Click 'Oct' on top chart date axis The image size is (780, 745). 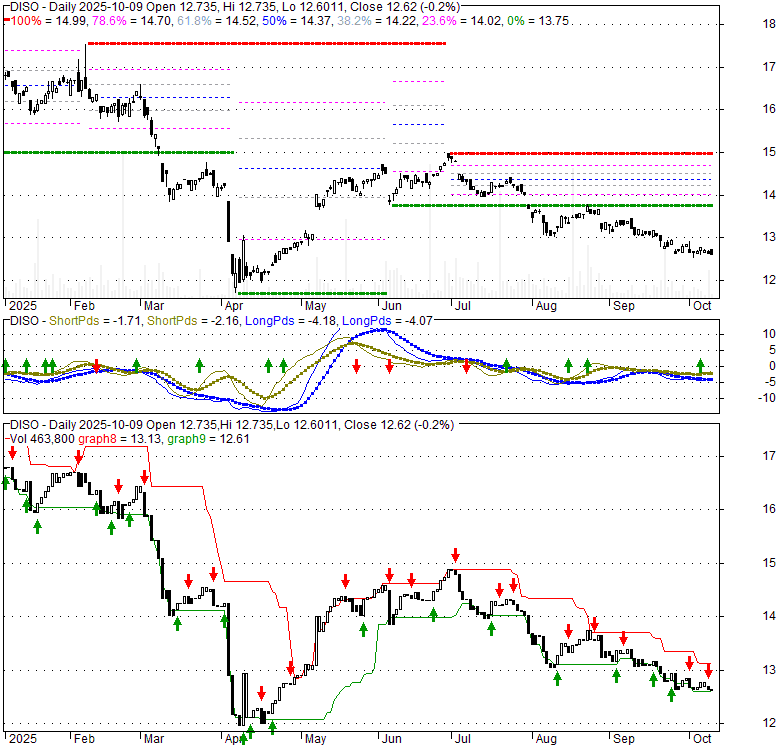(x=702, y=306)
